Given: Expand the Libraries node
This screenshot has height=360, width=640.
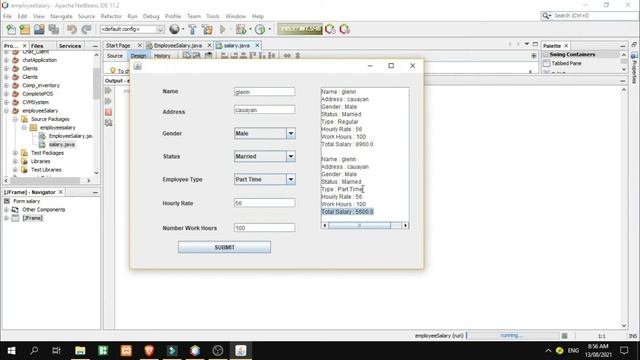Looking at the screenshot, I should [15, 161].
